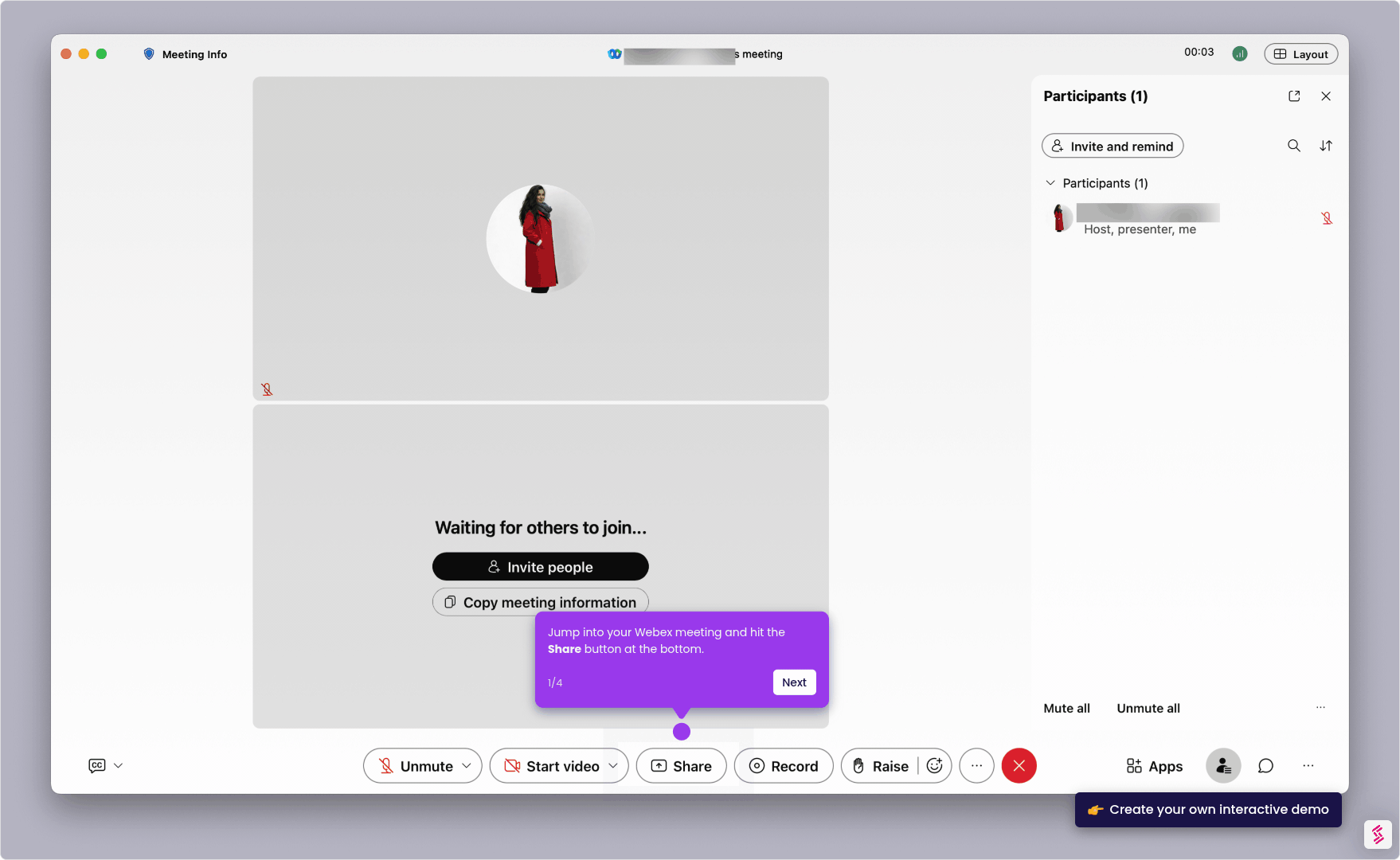The width and height of the screenshot is (1400, 860).
Task: Collapse the Participants (1) group
Action: [x=1050, y=183]
